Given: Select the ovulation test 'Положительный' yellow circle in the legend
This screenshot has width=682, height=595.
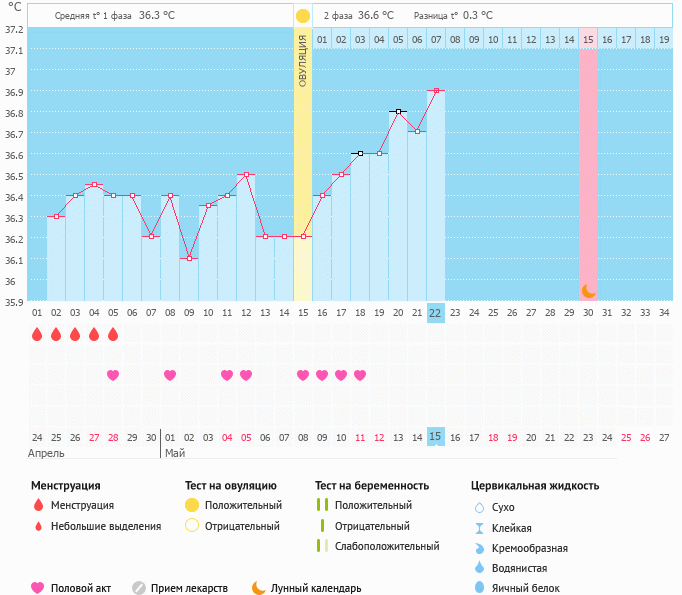Looking at the screenshot, I should [x=192, y=505].
